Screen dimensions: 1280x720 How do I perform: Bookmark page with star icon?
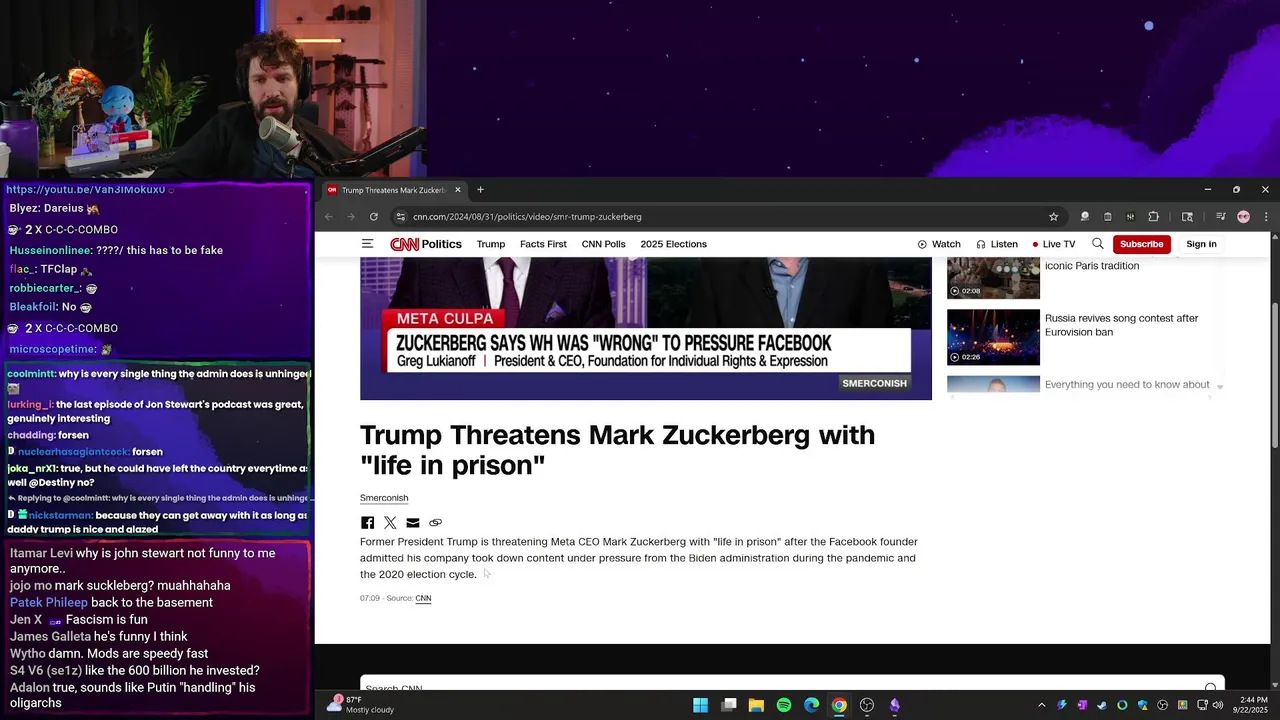[1053, 216]
